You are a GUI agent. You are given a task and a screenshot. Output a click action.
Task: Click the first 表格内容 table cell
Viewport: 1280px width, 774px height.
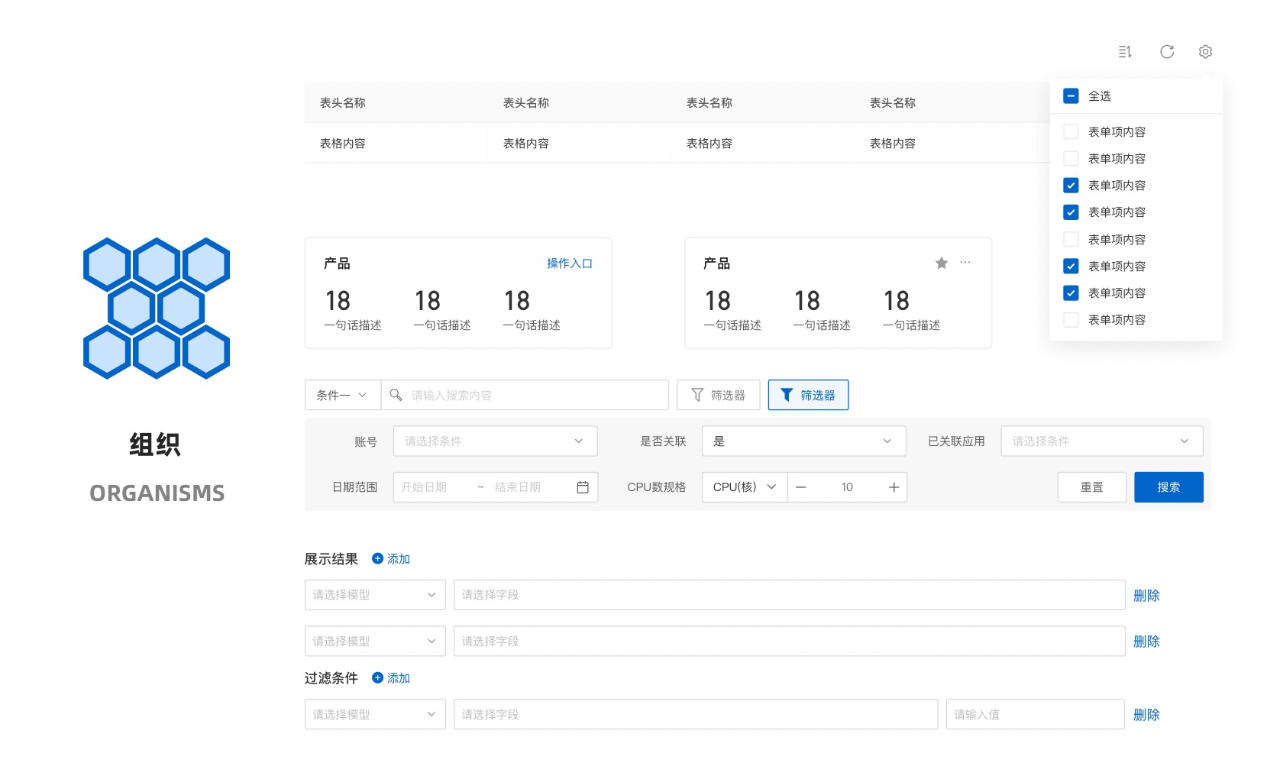343,143
